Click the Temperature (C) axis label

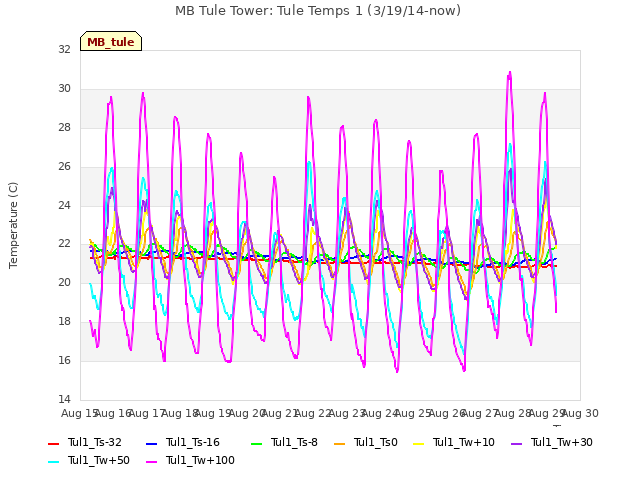[x=13, y=225]
